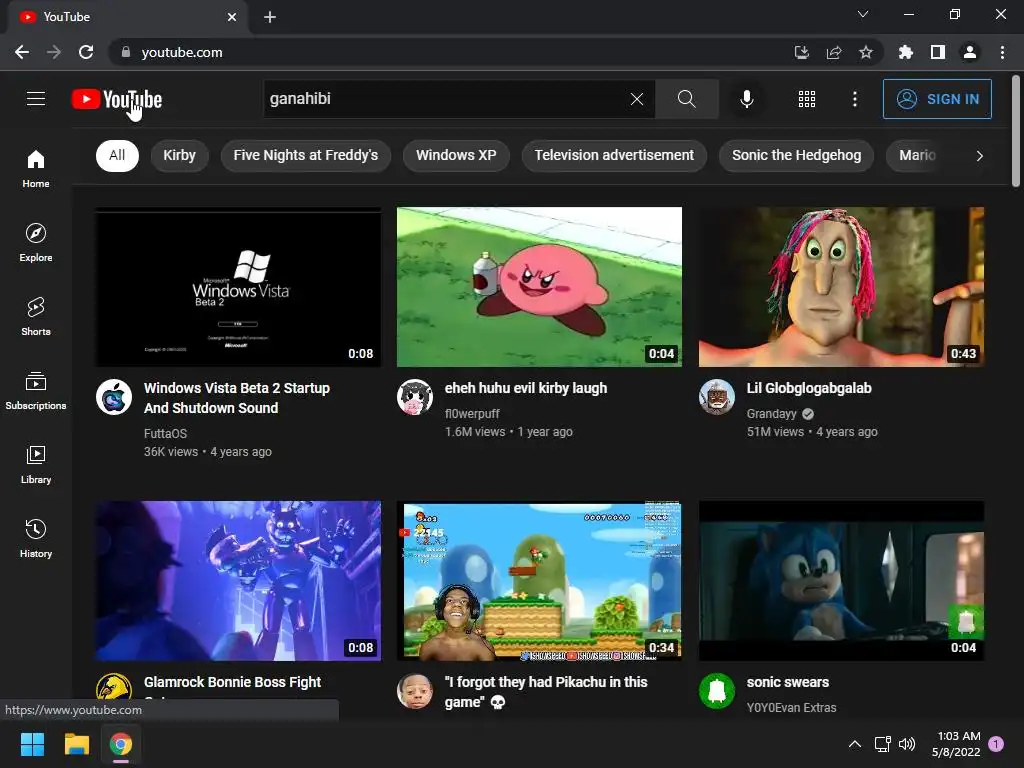
Task: Open the YouTube apps grid
Action: click(807, 99)
